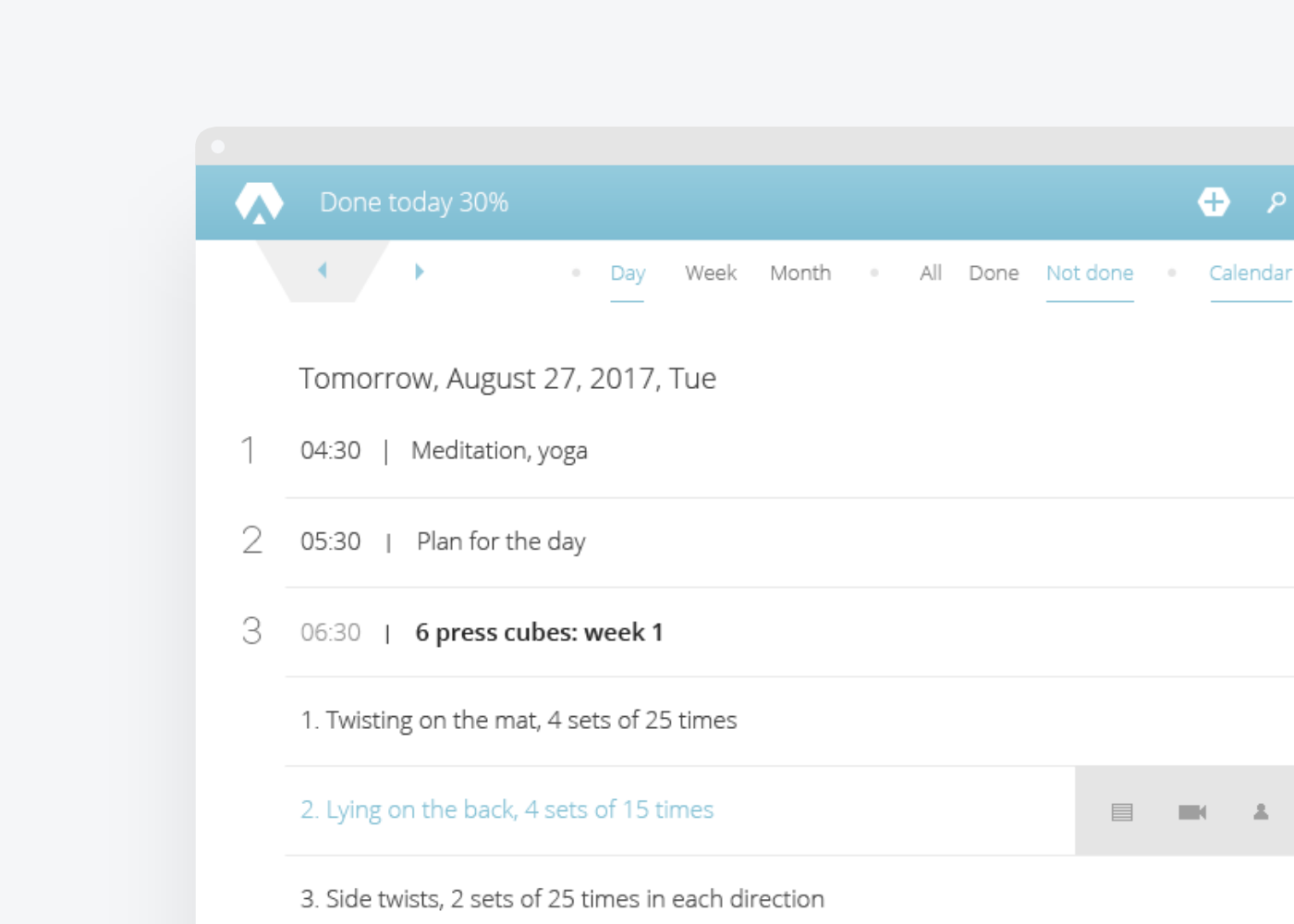Switch to Week view
The width and height of the screenshot is (1294, 924).
pyautogui.click(x=711, y=273)
